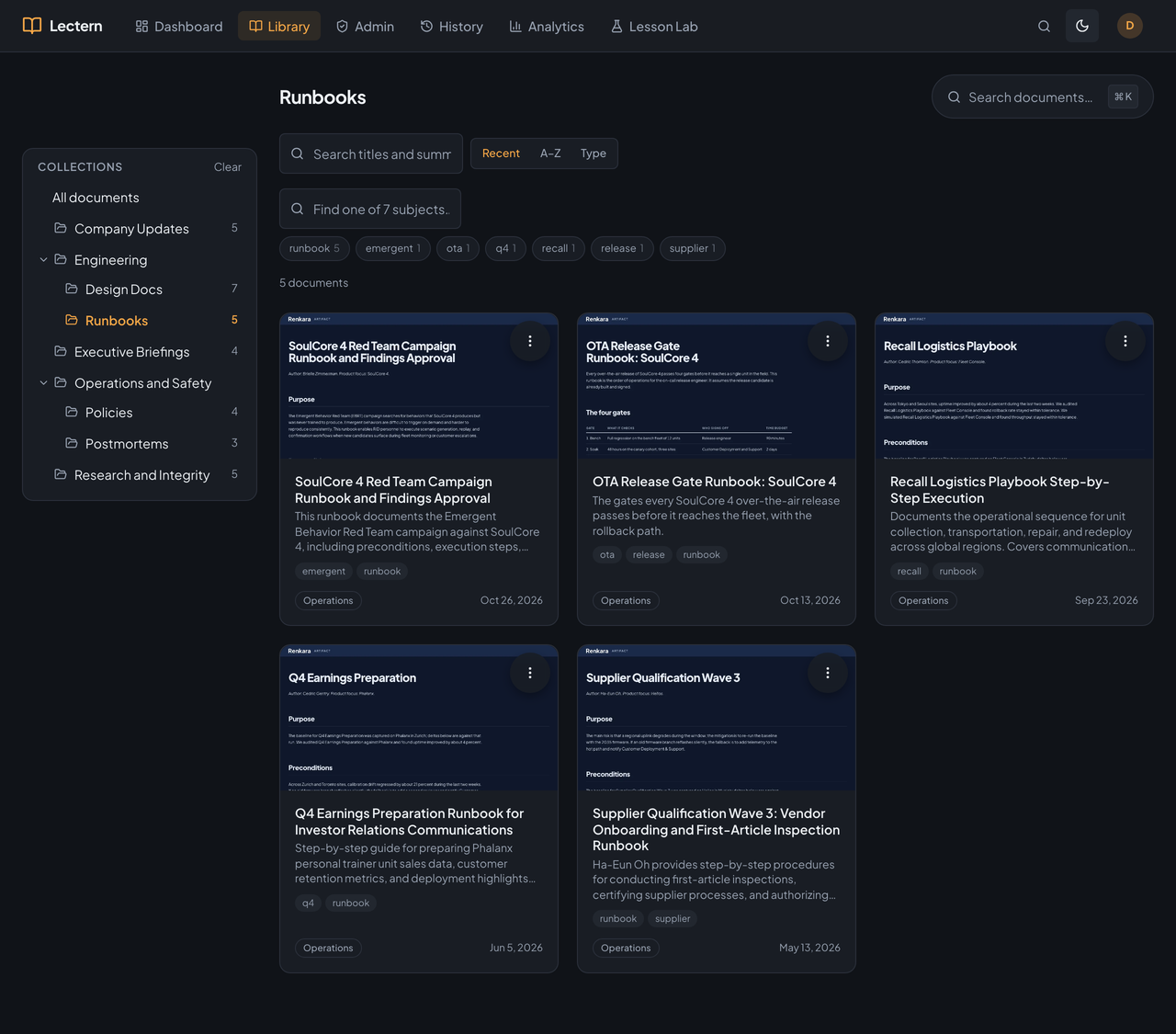Focus the Search documents field
This screenshot has height=1034, width=1176.
(1043, 97)
